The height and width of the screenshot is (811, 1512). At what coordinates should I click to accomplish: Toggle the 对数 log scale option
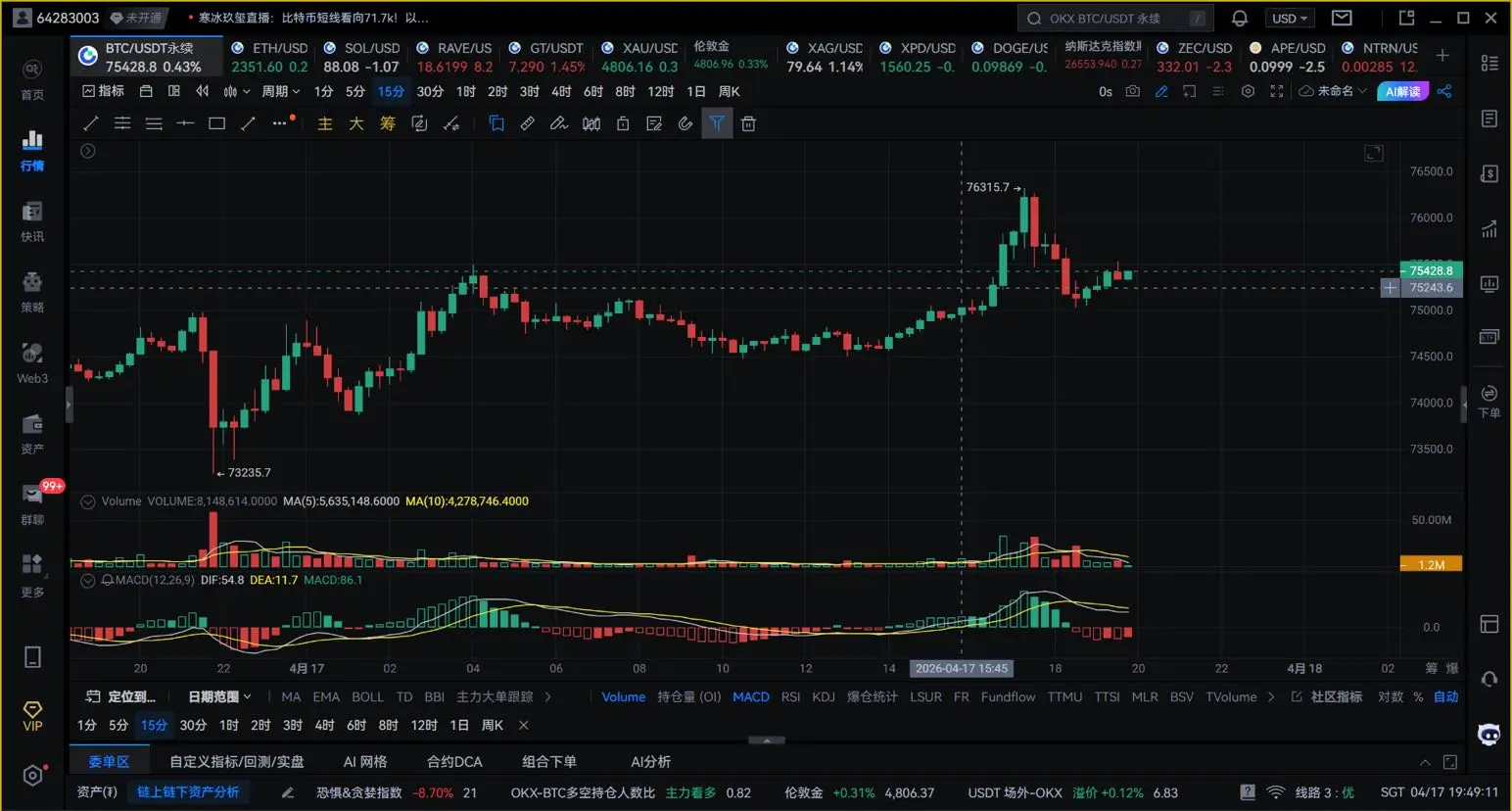tap(1391, 696)
